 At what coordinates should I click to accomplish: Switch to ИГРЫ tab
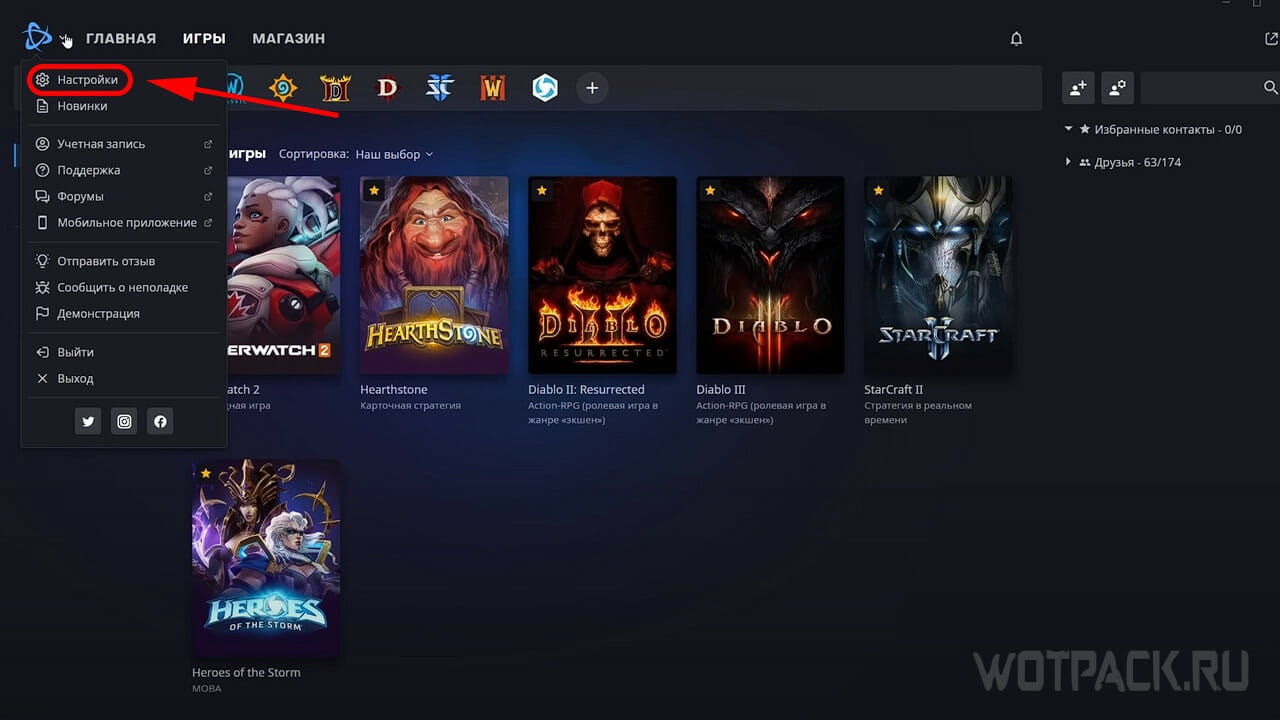point(204,39)
